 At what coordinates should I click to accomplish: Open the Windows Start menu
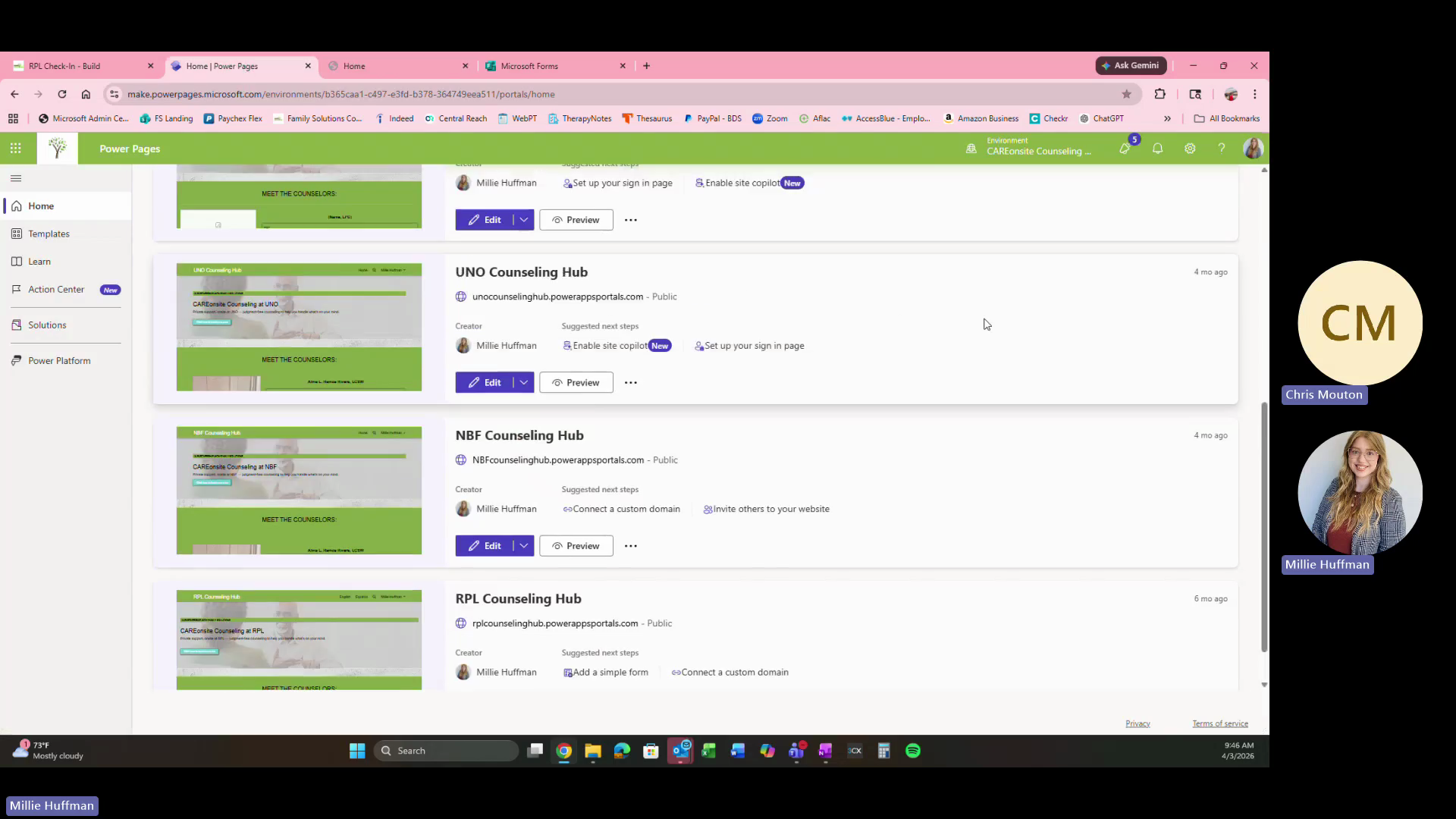(x=357, y=751)
